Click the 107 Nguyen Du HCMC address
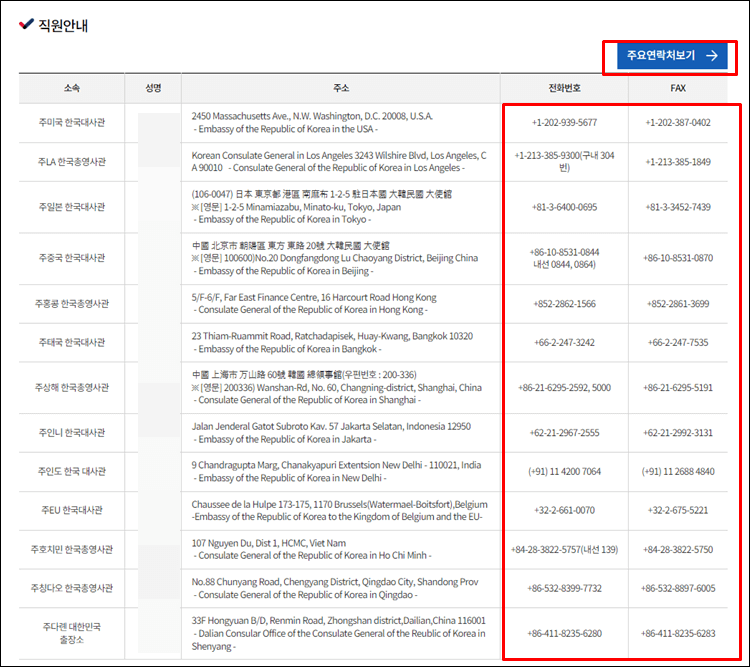The image size is (750, 667). (311, 549)
